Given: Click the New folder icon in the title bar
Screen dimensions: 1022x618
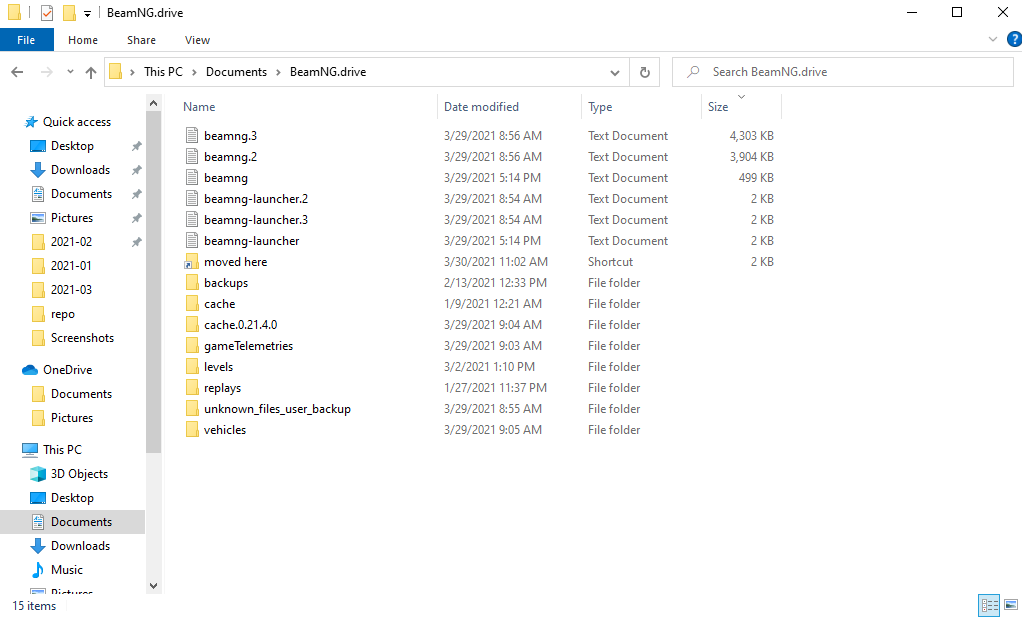Looking at the screenshot, I should 69,12.
